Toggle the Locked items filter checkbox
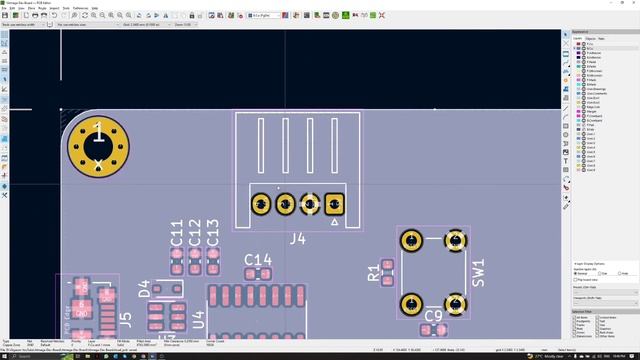This screenshot has height=360, width=640. click(598, 318)
